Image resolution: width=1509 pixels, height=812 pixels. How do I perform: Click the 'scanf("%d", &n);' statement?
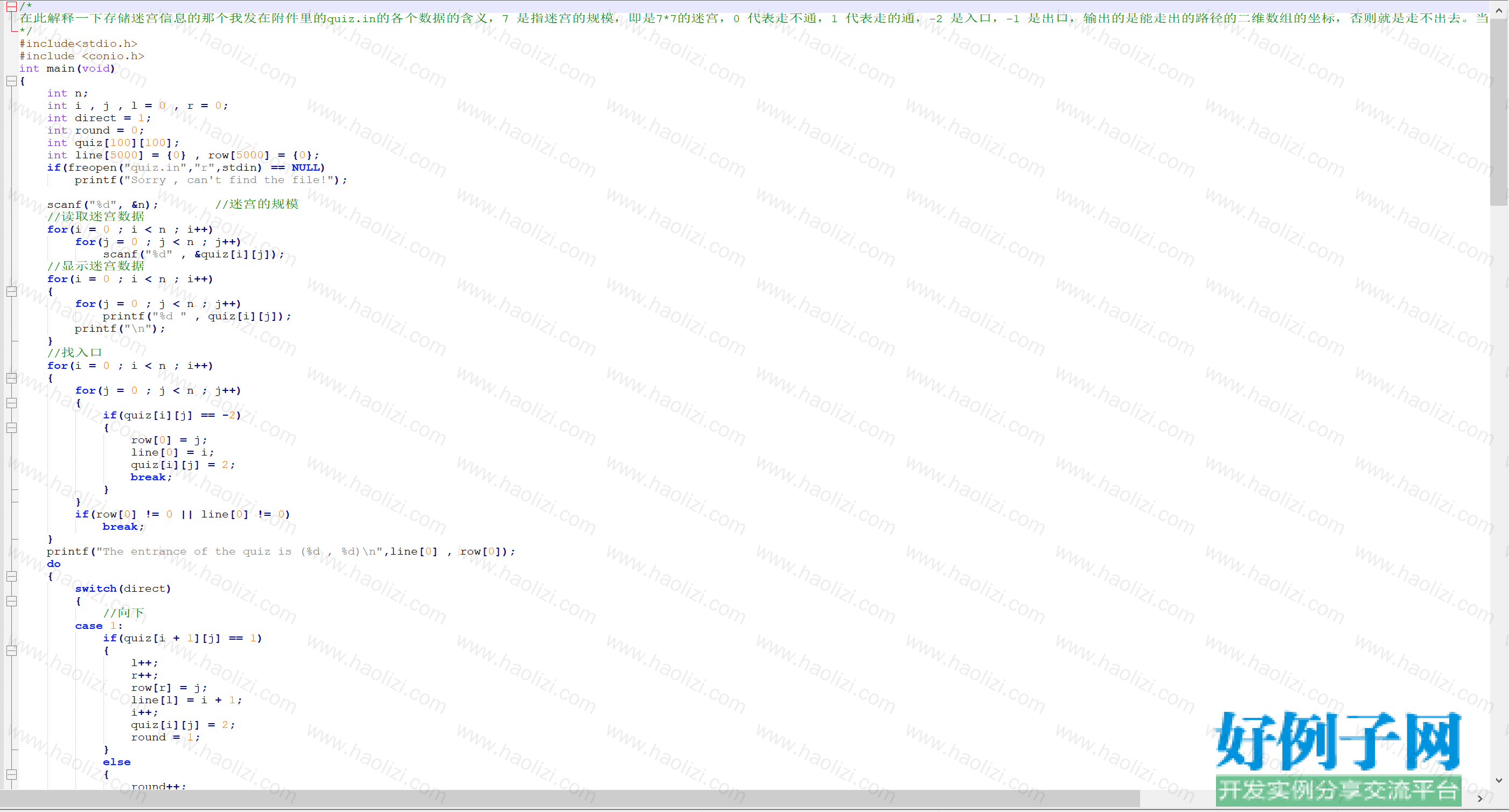102,205
